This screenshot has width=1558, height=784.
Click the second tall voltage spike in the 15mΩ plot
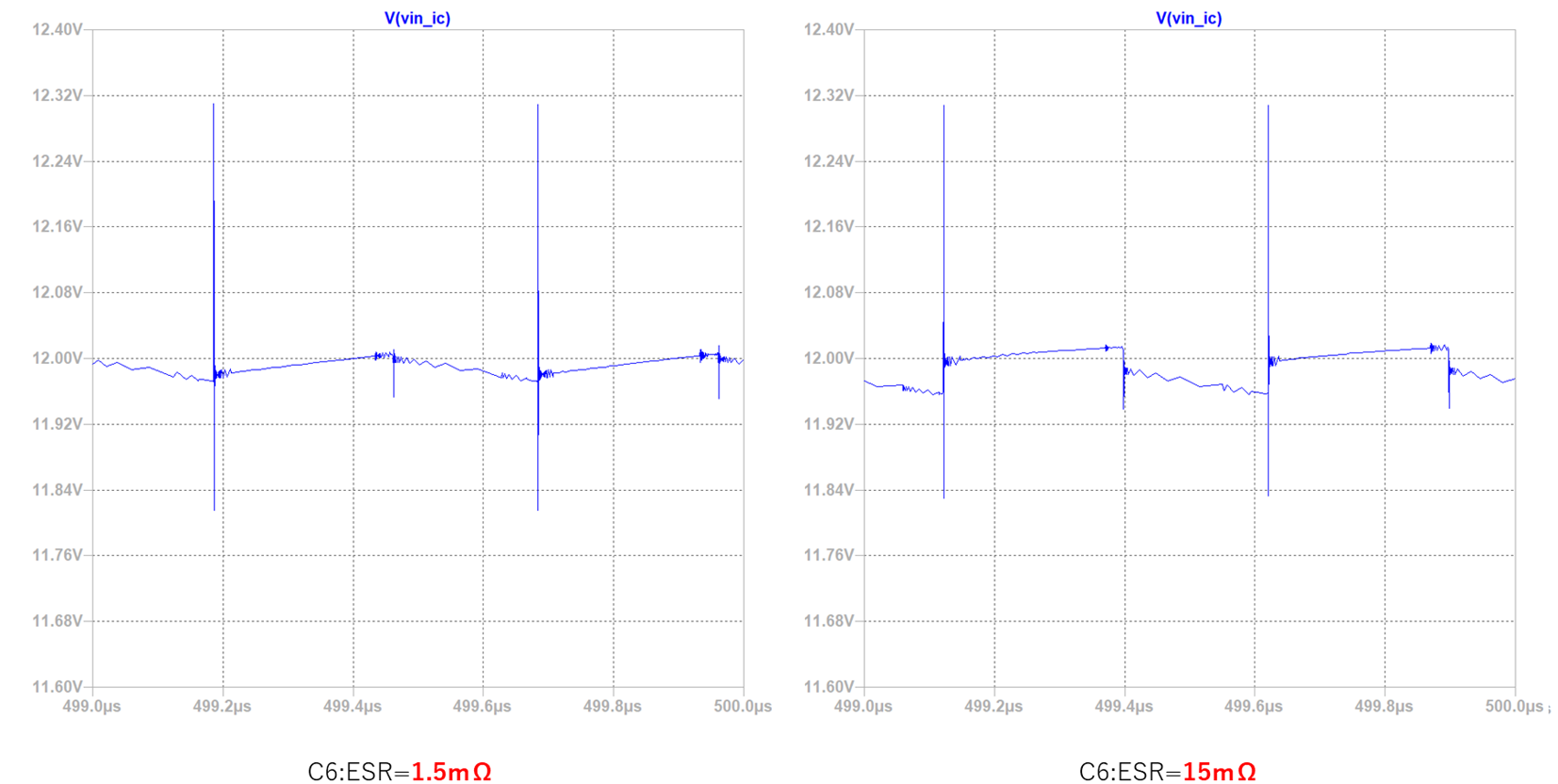coord(1268,236)
